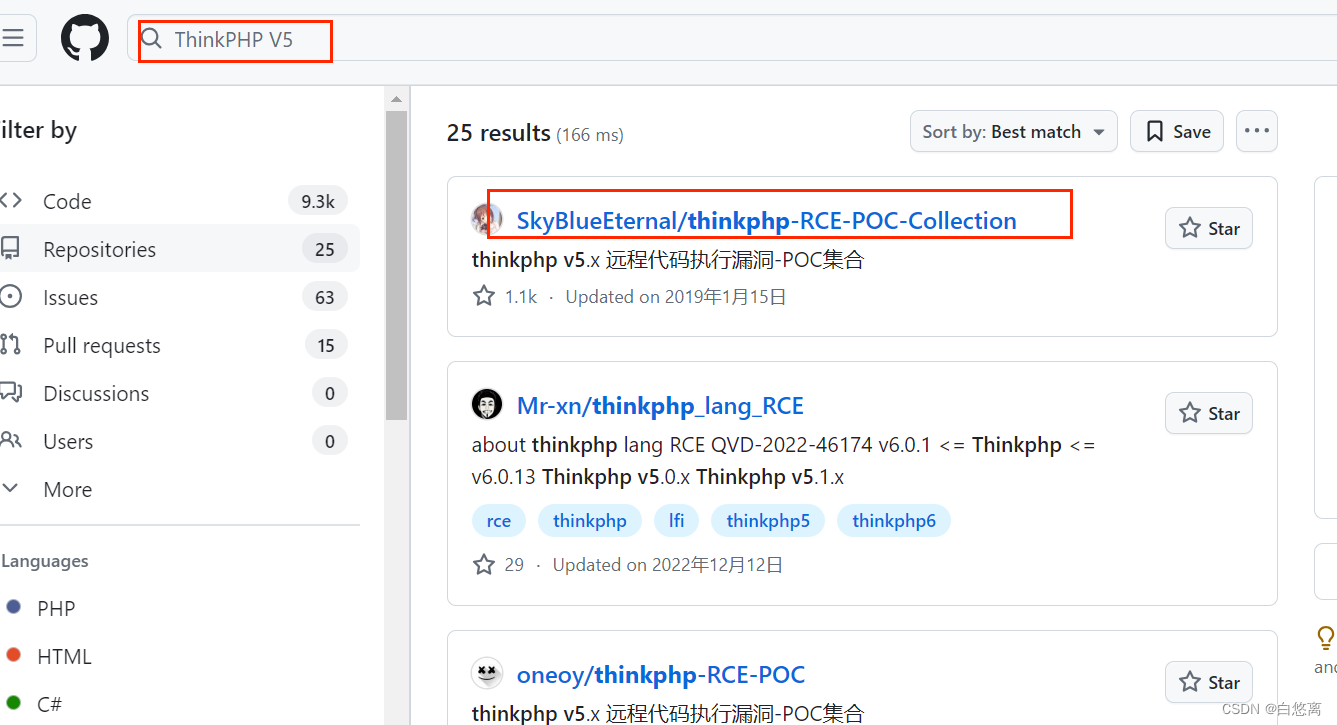Star the SkyBlueEternal repository
The image size is (1337, 725).
1208,228
